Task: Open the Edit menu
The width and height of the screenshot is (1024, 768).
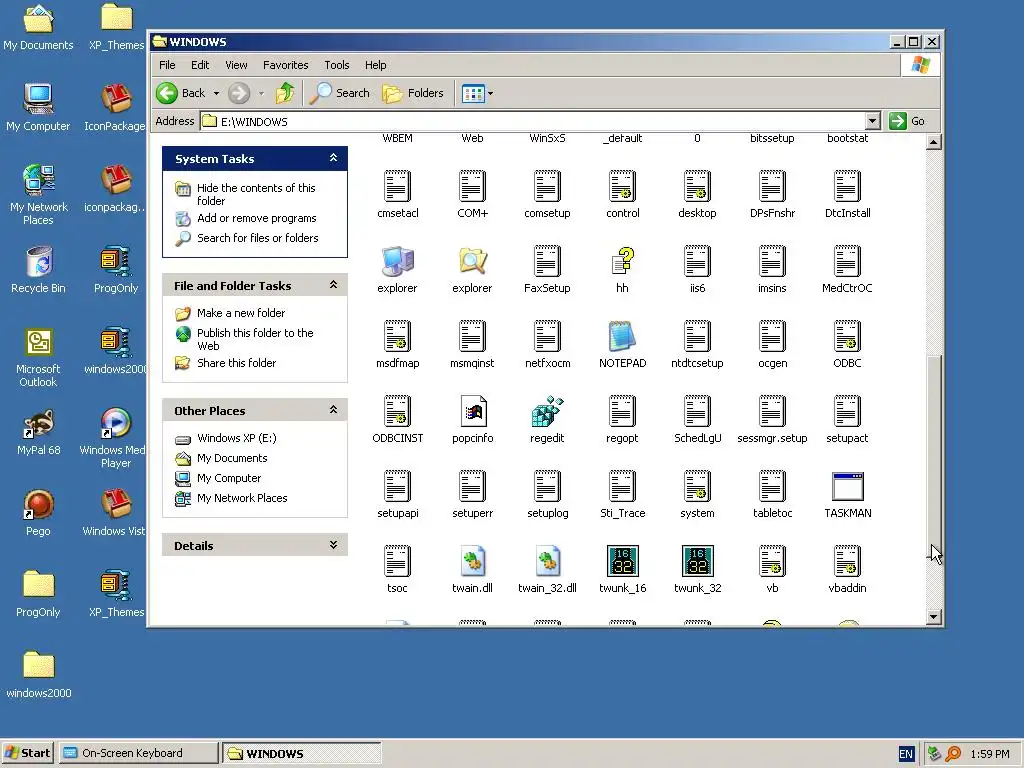Action: click(200, 65)
